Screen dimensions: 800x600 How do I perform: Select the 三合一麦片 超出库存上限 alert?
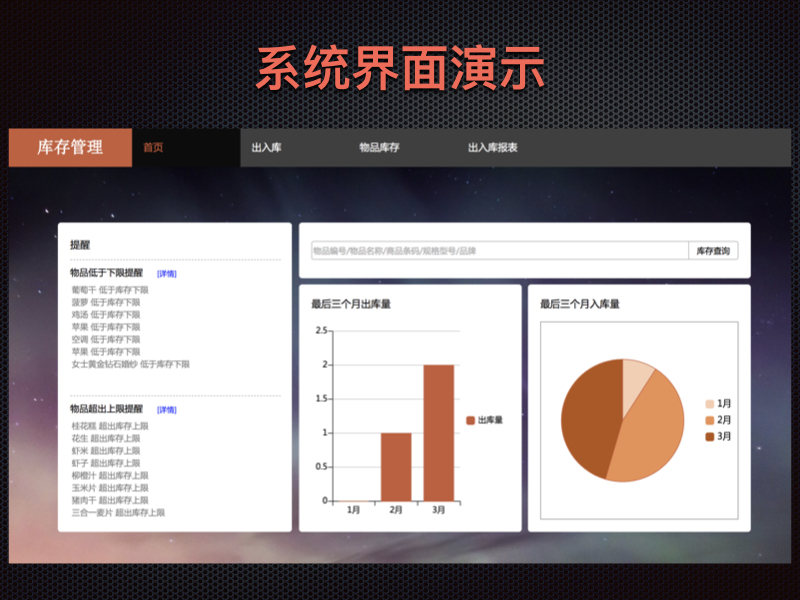coord(117,512)
